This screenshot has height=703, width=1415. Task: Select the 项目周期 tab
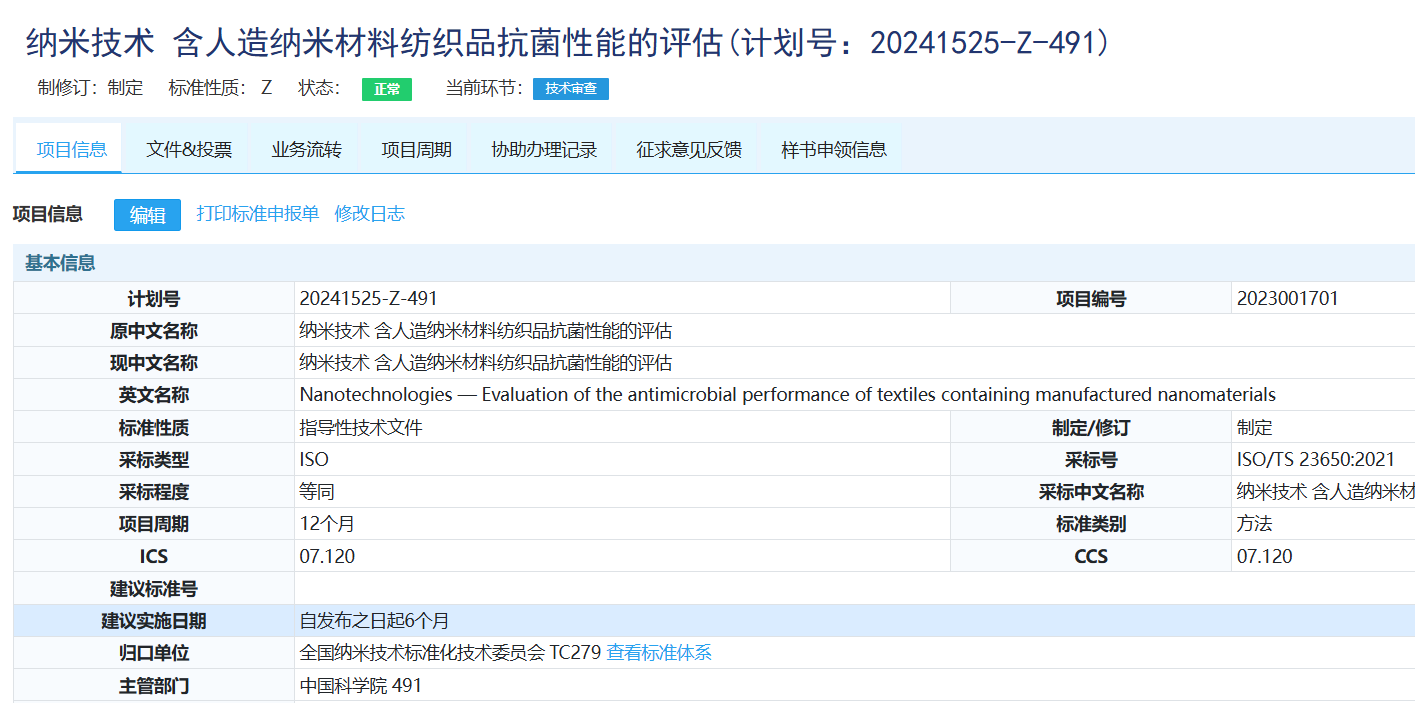(x=415, y=146)
